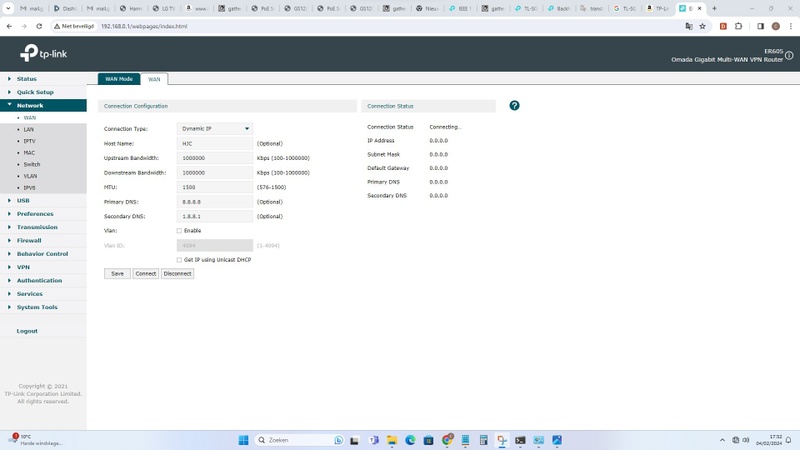Open the browser side panel icon
This screenshot has height=450, width=800.
[760, 26]
